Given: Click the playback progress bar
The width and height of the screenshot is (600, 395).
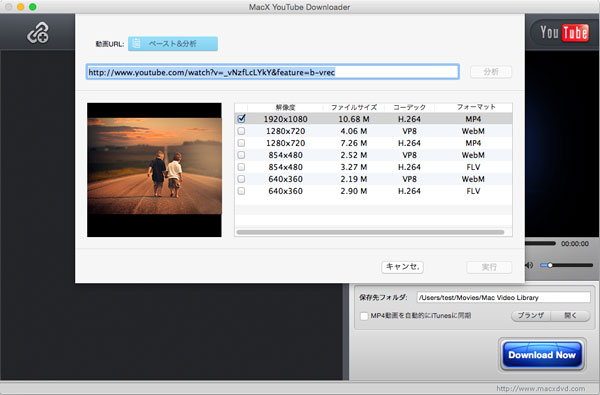Looking at the screenshot, I should click(x=540, y=243).
